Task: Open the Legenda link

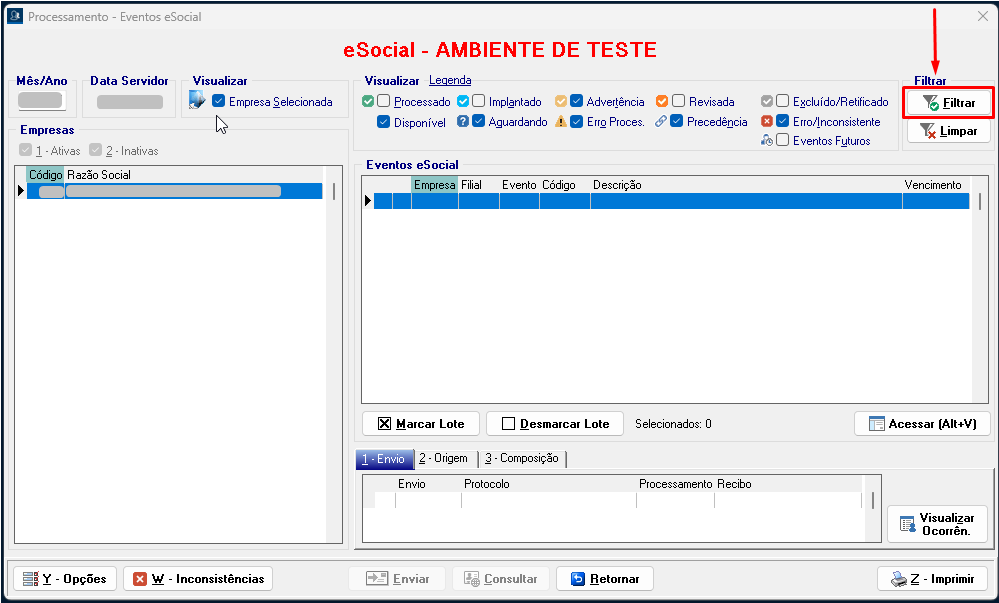Action: (x=450, y=80)
